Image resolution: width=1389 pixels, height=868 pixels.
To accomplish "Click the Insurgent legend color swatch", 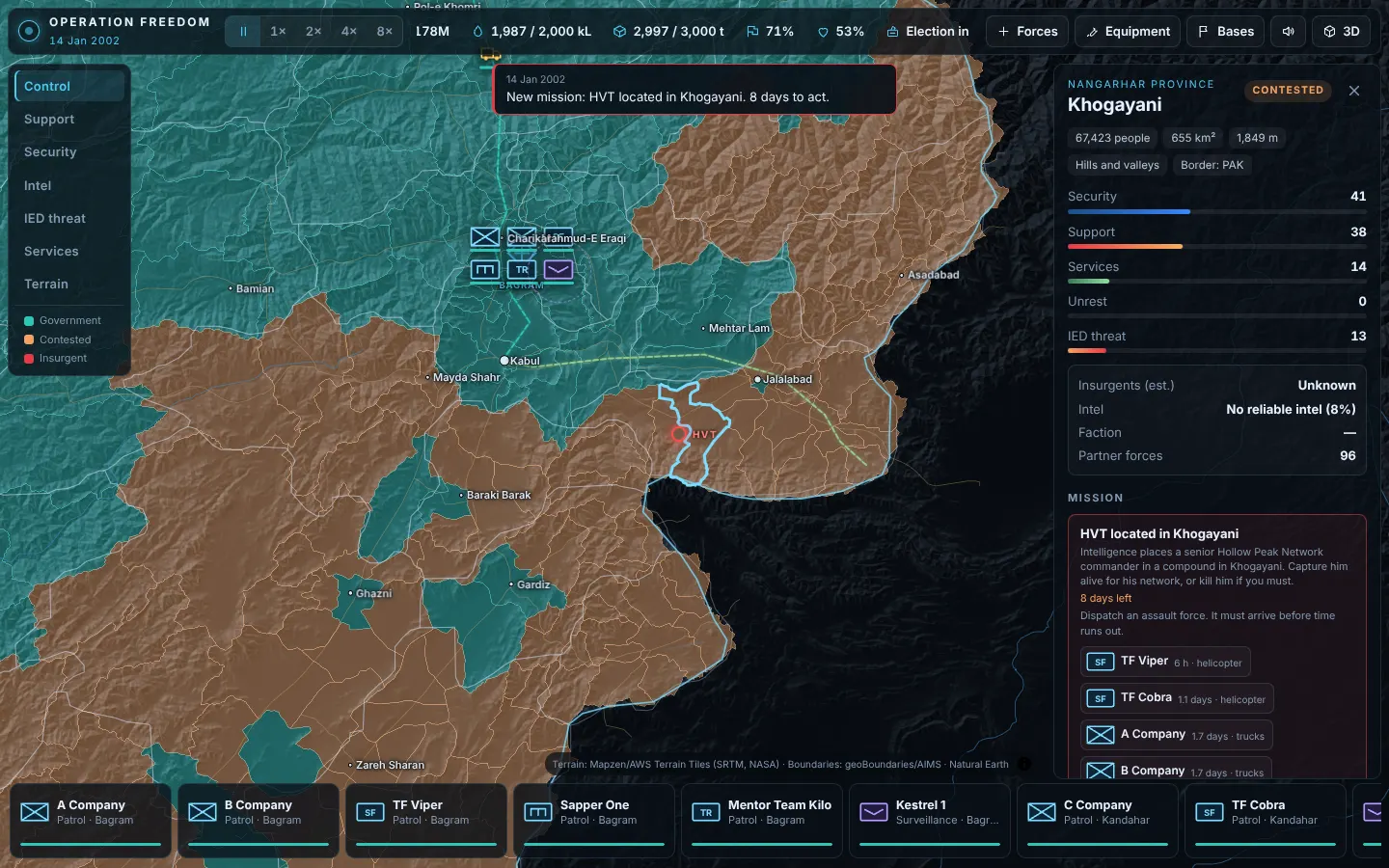I will (29, 359).
